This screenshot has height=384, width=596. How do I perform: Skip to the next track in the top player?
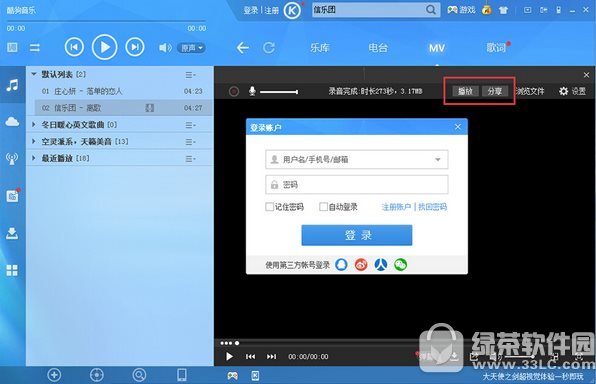pos(135,47)
